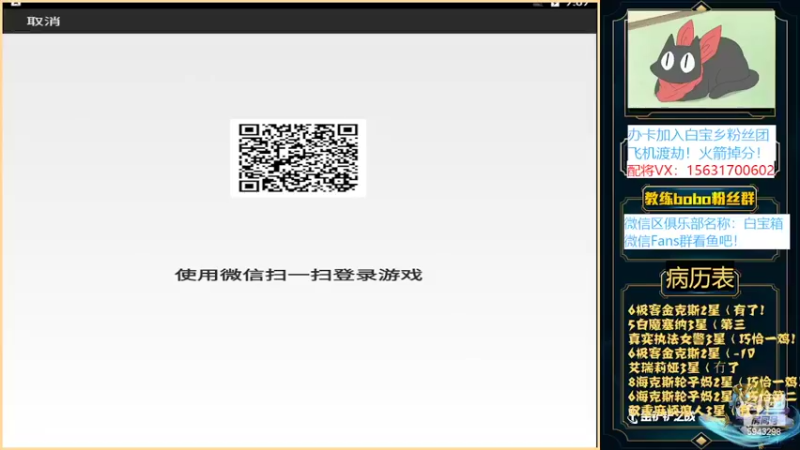Click the red text 配将VX: 15631700602

[701, 170]
